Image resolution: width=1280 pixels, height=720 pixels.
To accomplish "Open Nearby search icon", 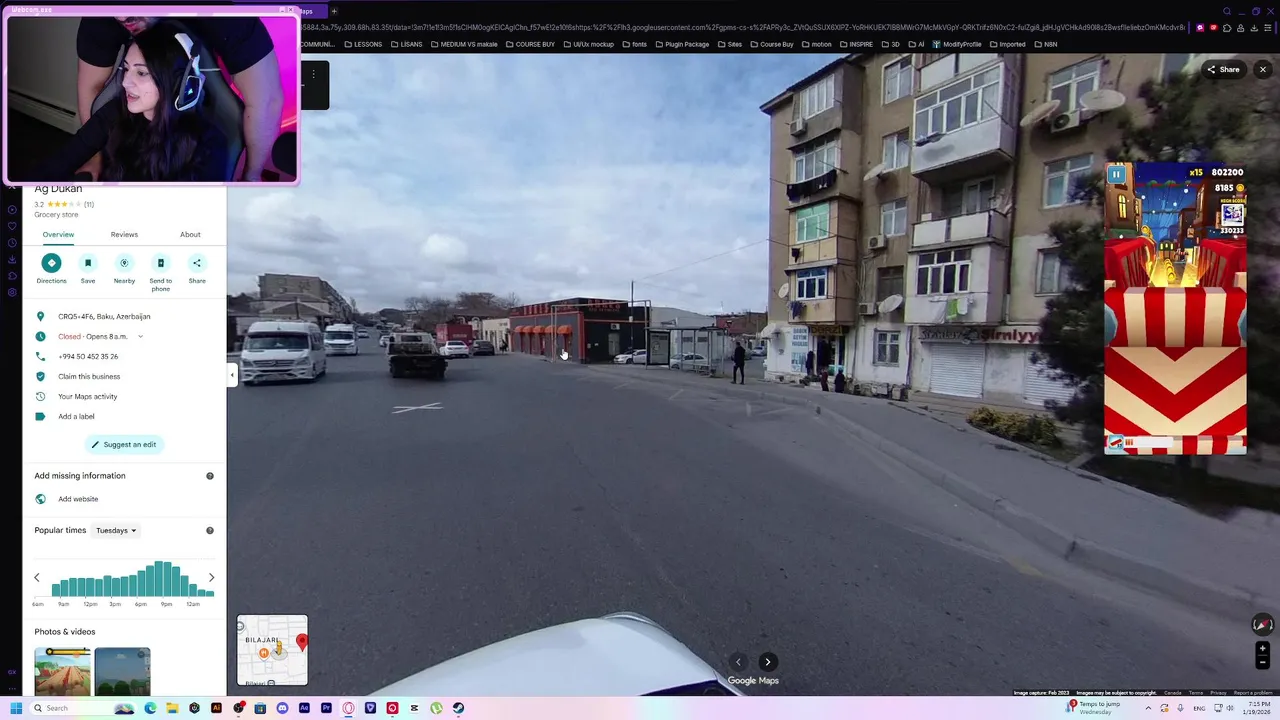I will click(124, 263).
